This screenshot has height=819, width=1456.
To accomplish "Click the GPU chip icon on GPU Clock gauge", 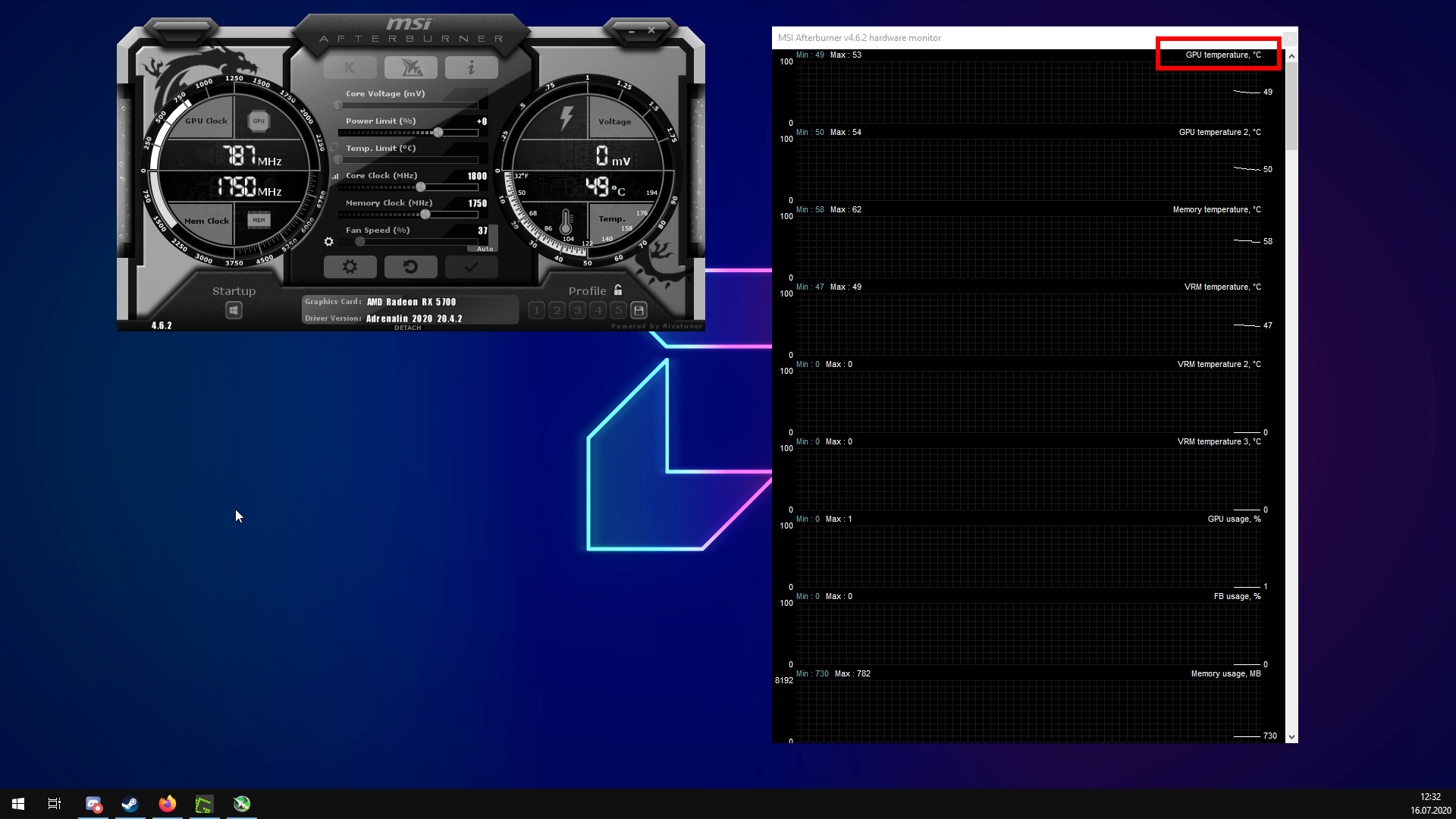I will (x=260, y=121).
